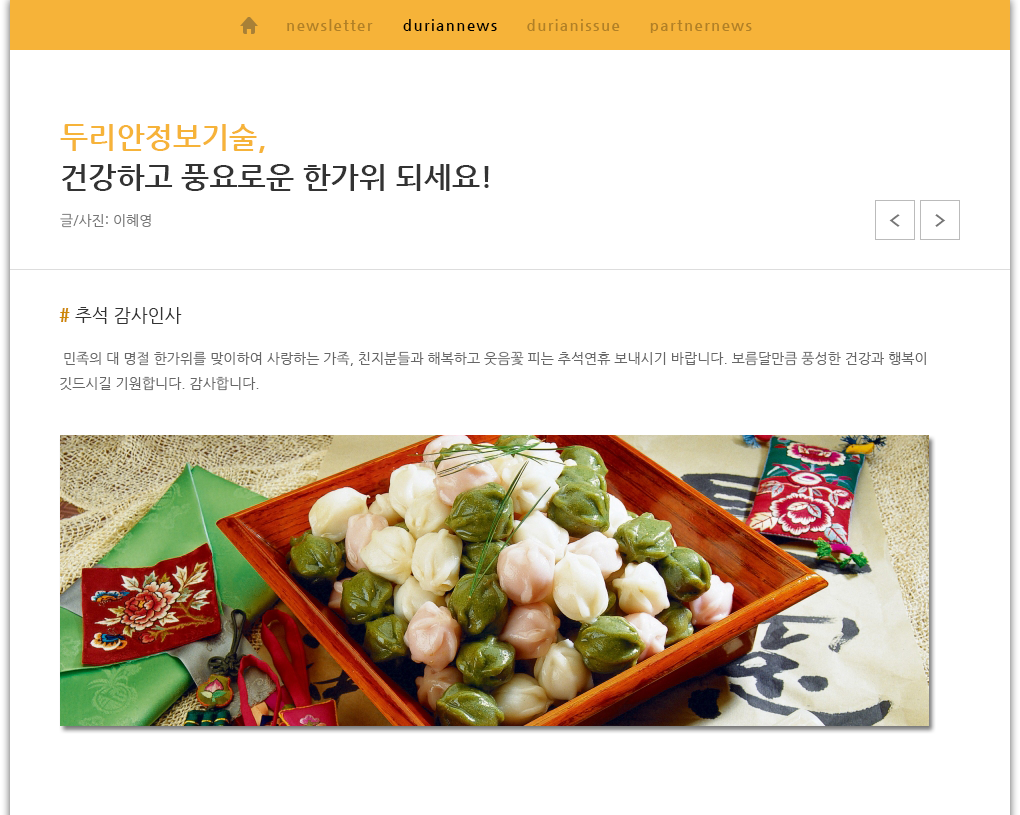This screenshot has width=1020, height=815.
Task: Select the 추석 감사인사 section heading
Action: [128, 315]
